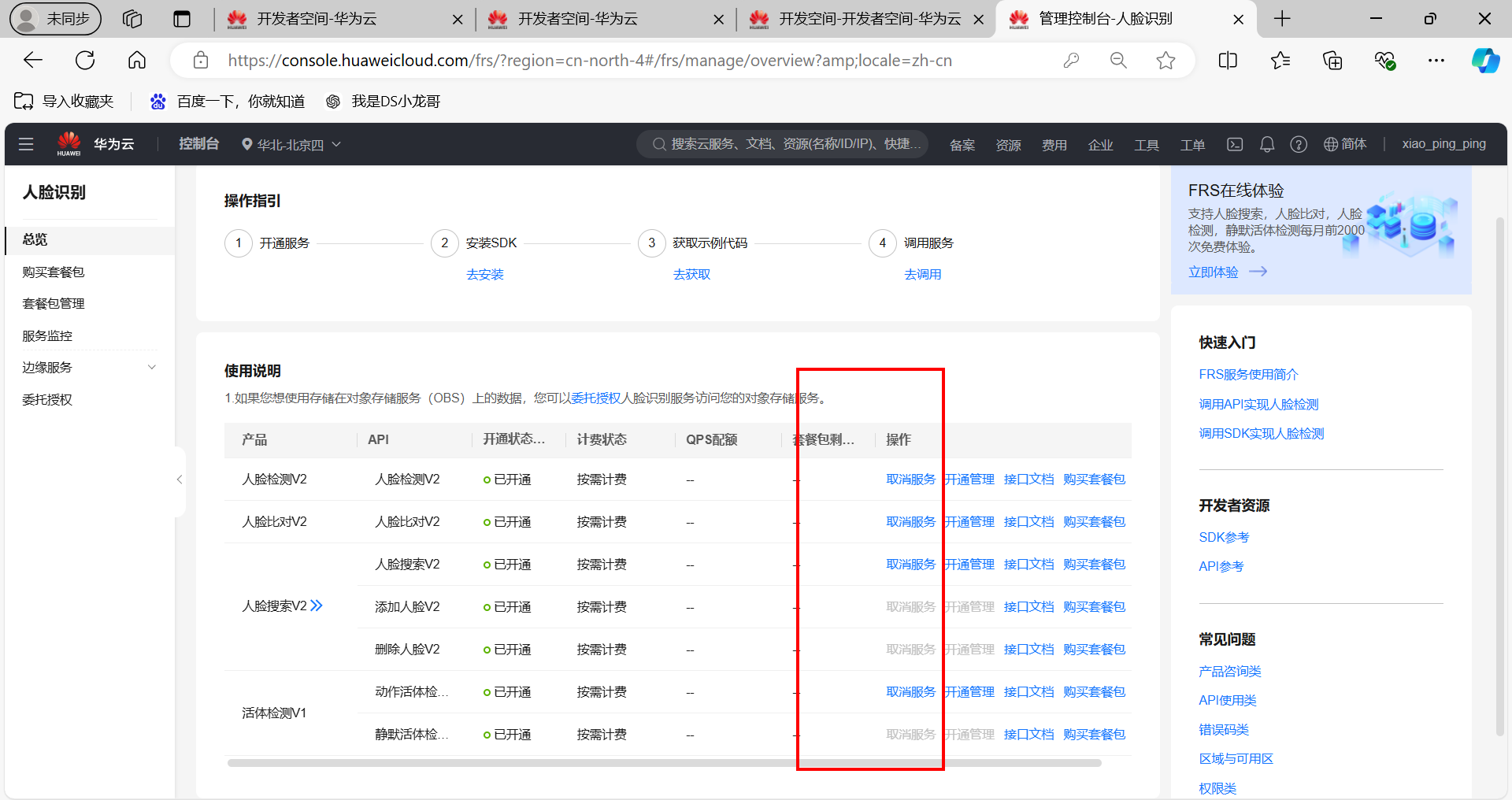This screenshot has width=1512, height=800.
Task: Collapse the left sidebar with arrow handle
Action: pos(180,480)
